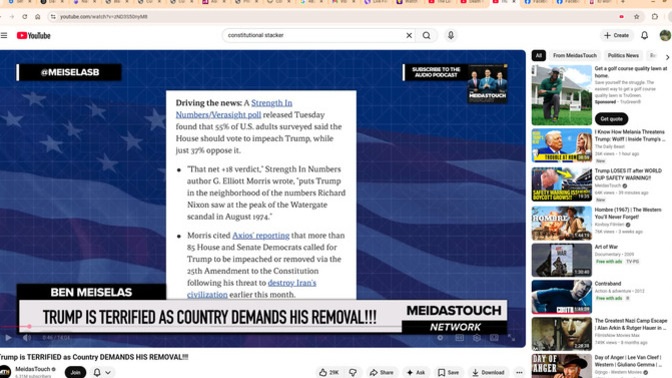Open 'Trump LOSES IT after WORLD CUP' video

click(x=628, y=174)
